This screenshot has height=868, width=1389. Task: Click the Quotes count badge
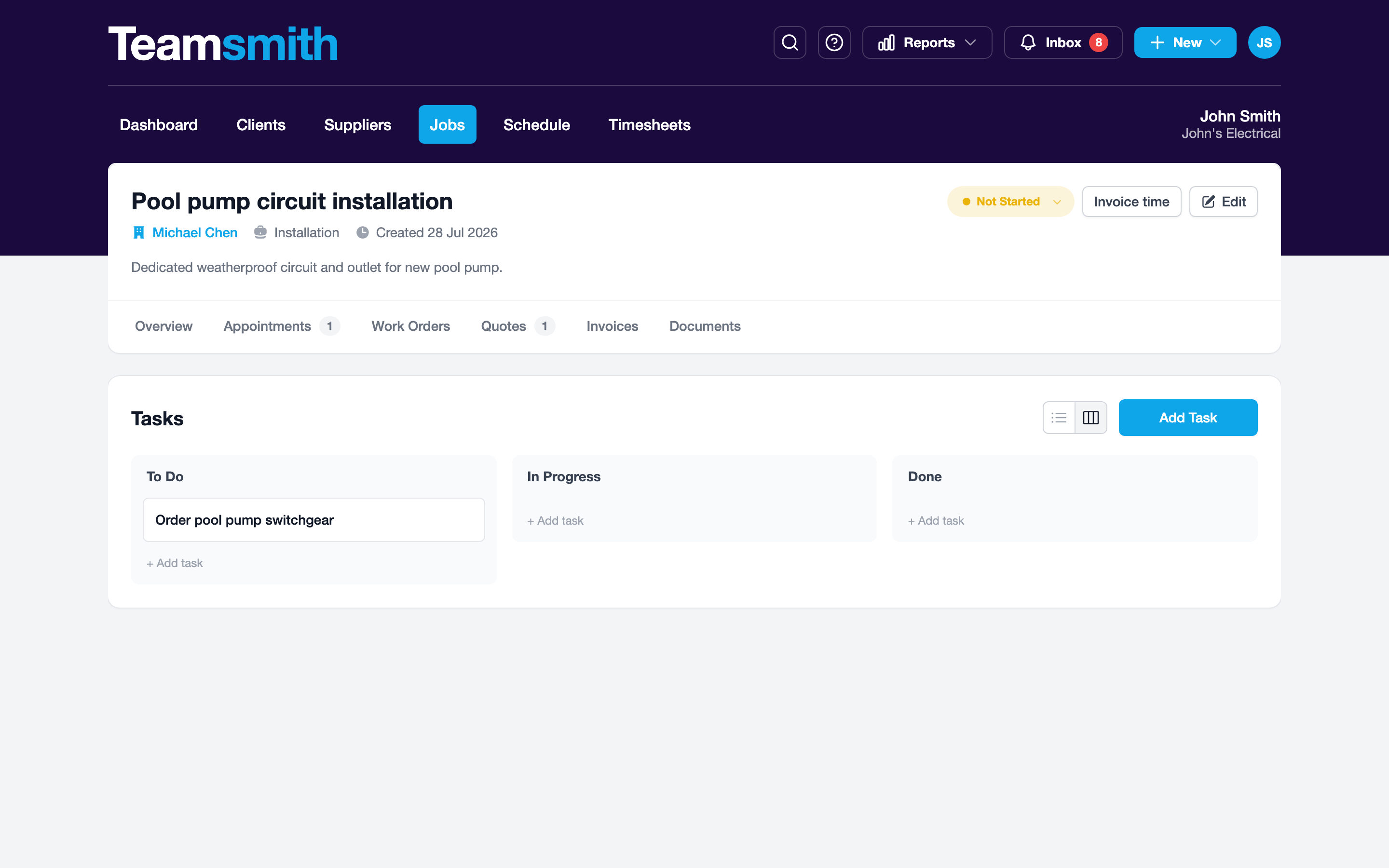click(545, 326)
